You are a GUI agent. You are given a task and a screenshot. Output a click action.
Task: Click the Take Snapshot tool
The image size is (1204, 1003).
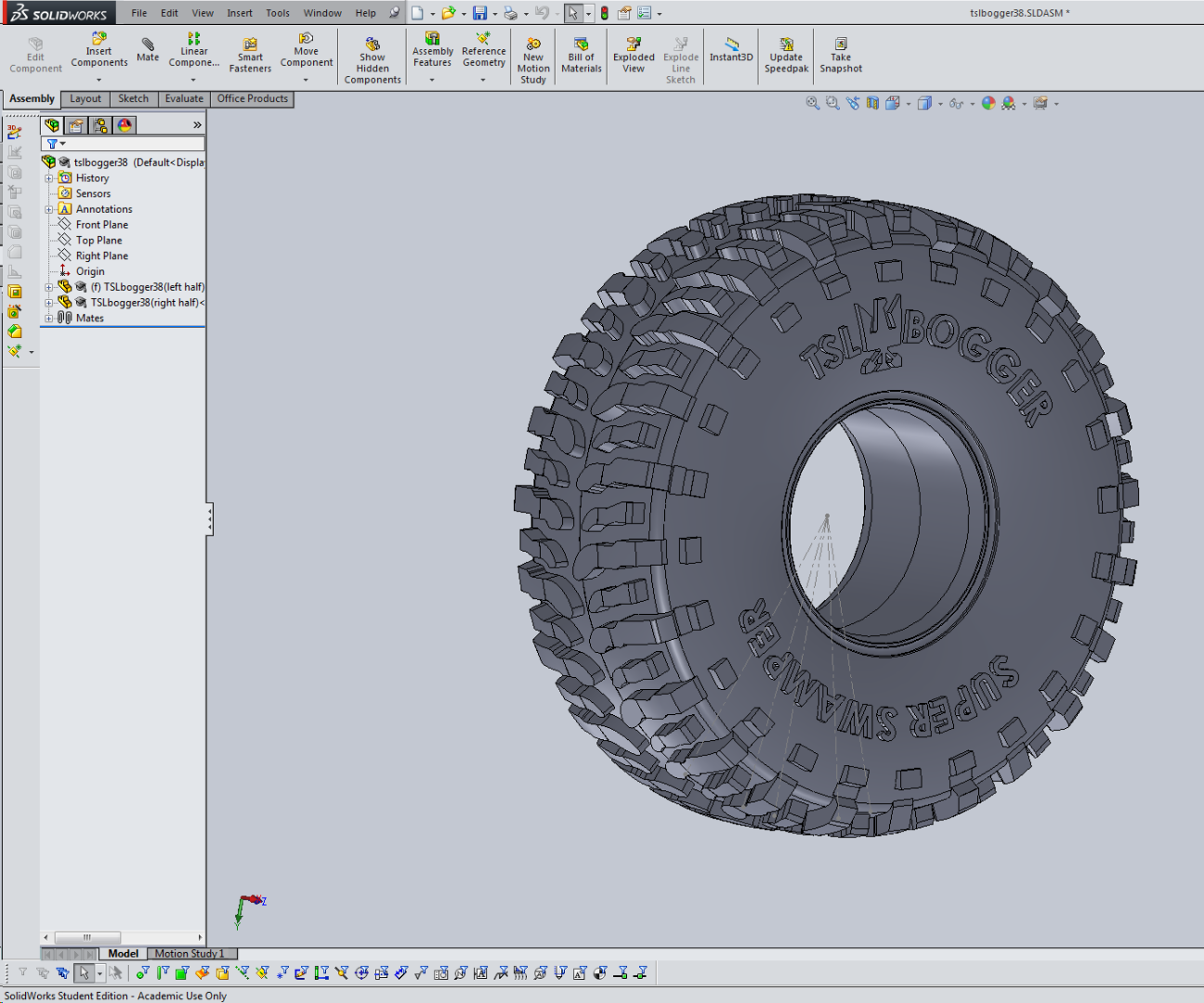click(x=840, y=56)
